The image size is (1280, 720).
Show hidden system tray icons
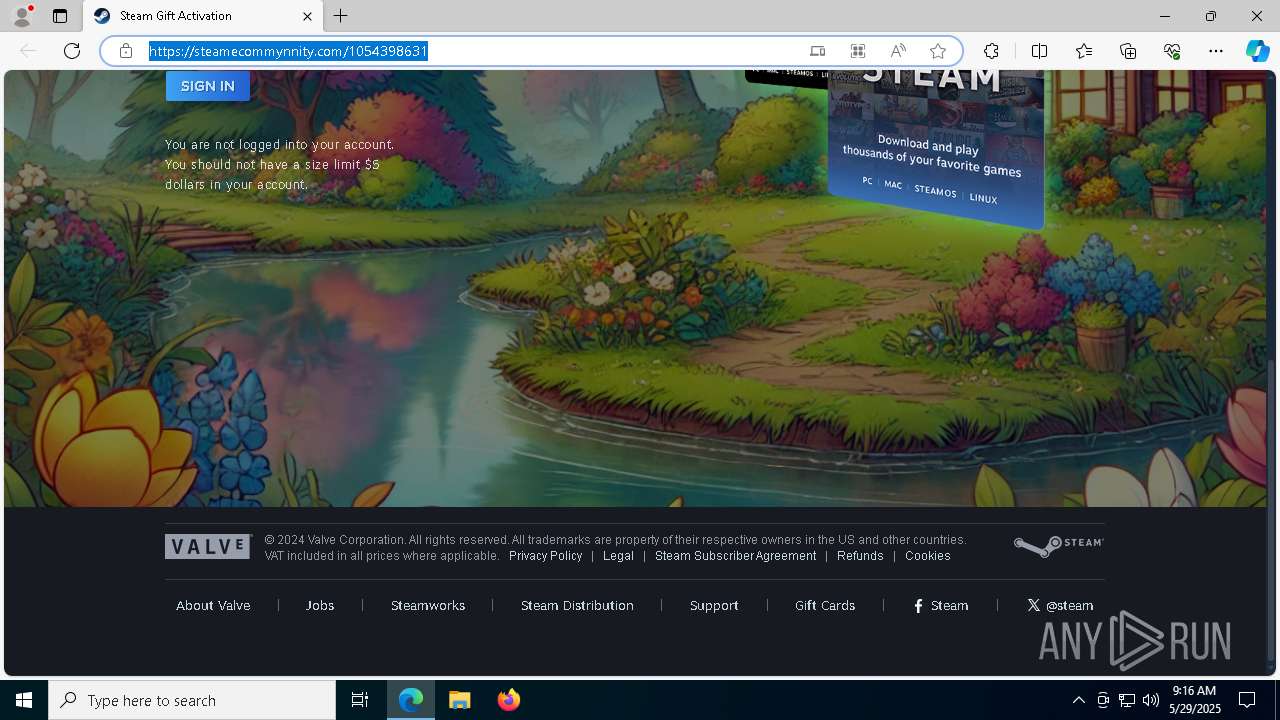(x=1078, y=700)
